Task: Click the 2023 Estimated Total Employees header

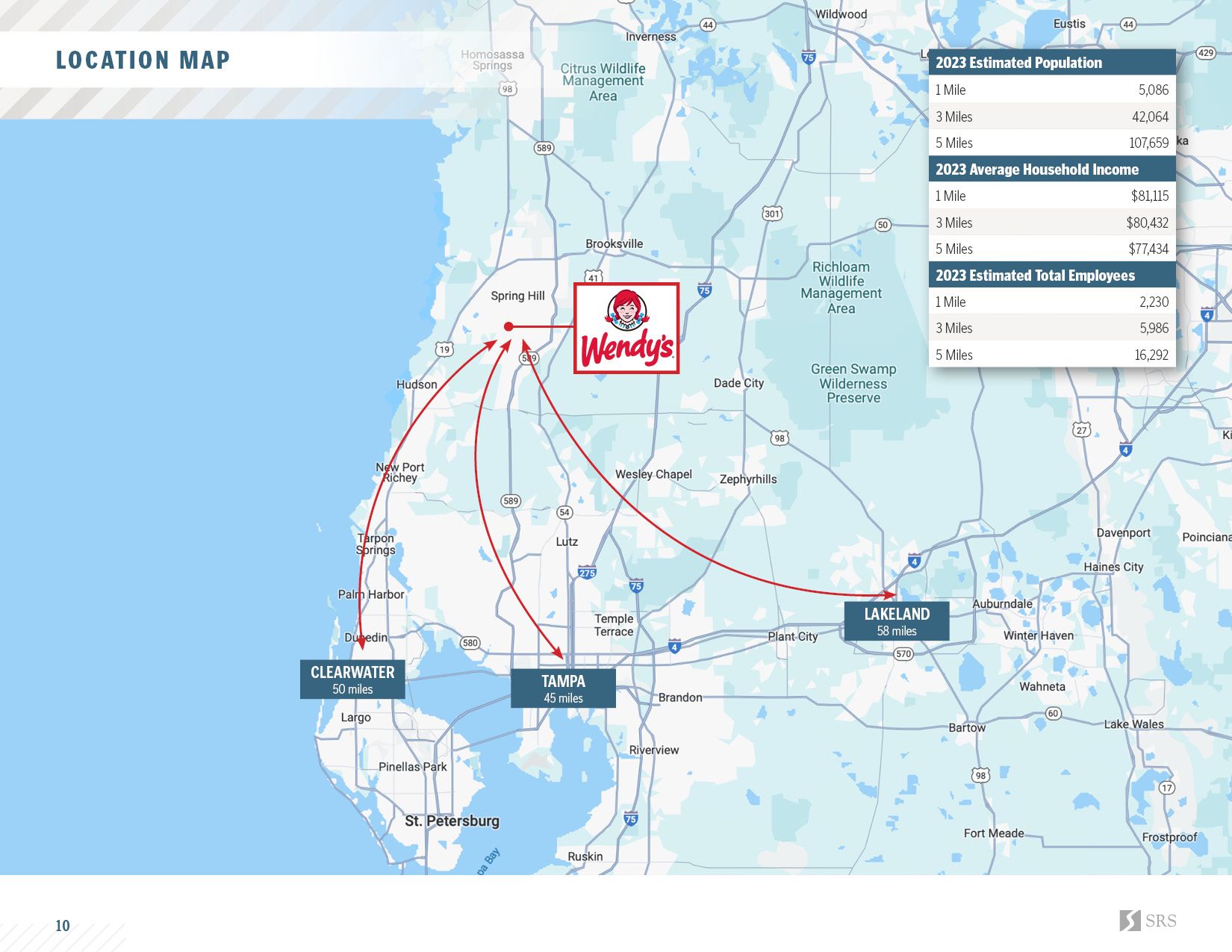Action: [x=1052, y=276]
